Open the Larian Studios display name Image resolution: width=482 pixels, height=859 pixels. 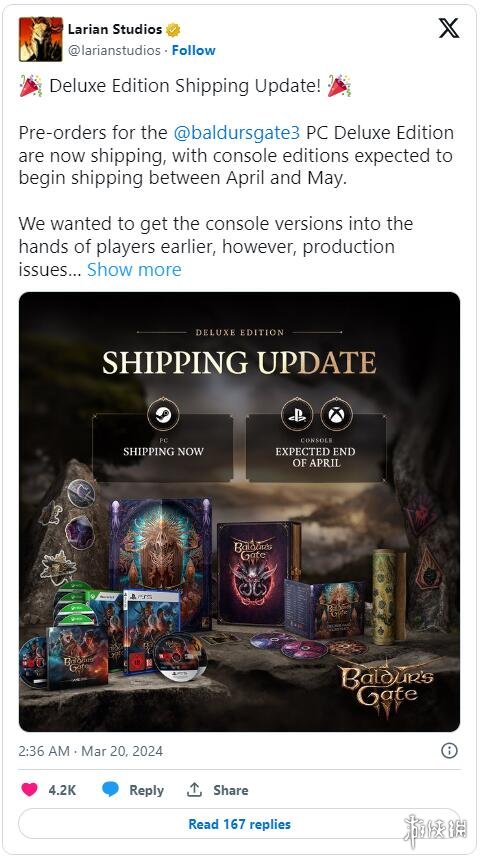click(x=115, y=30)
